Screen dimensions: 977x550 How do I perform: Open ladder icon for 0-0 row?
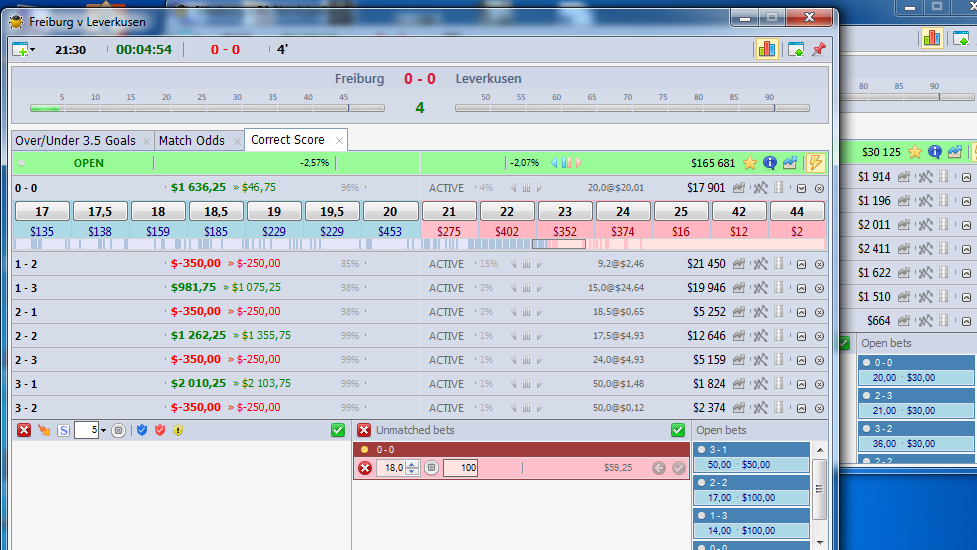[779, 187]
